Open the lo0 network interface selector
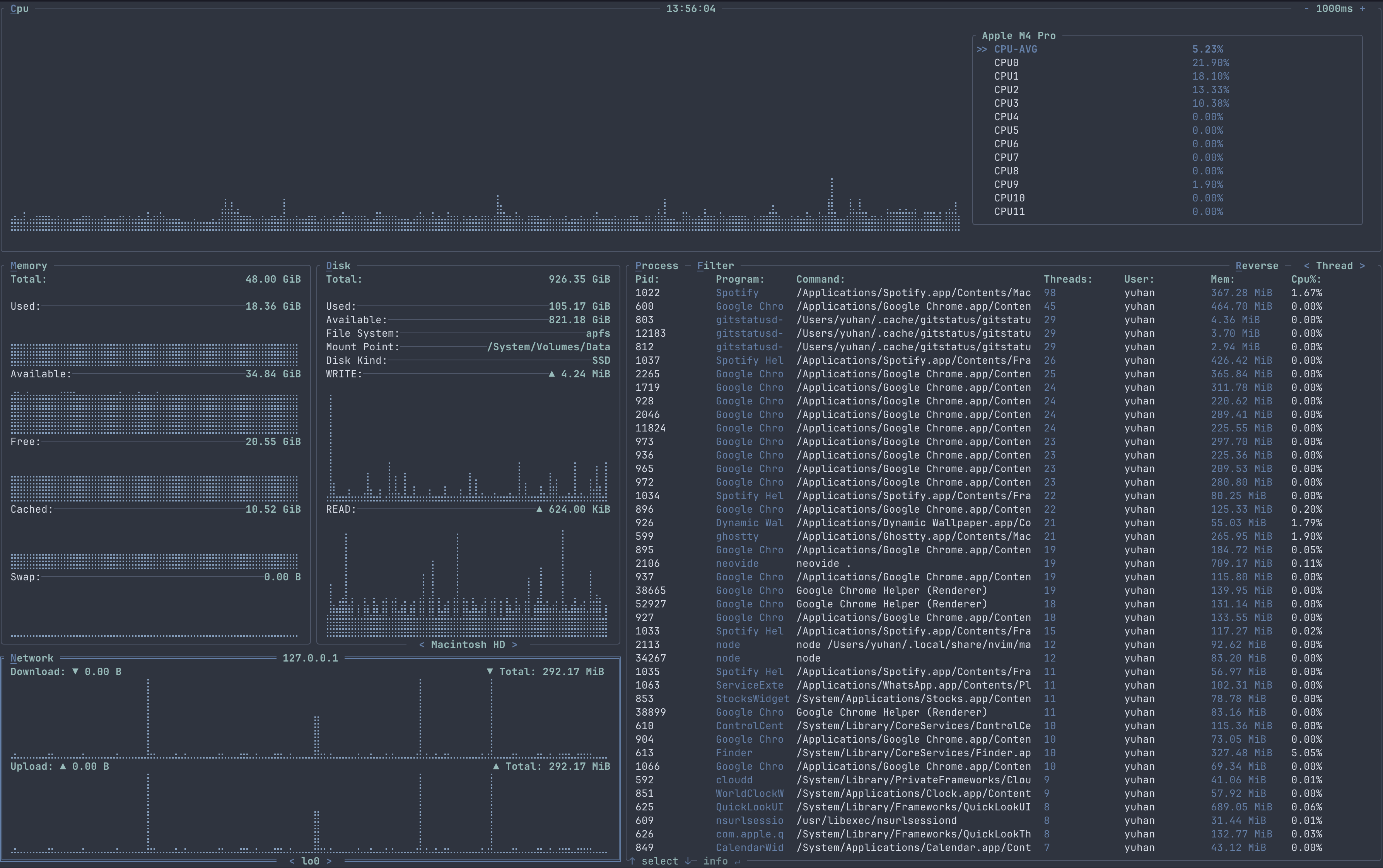 tap(310, 861)
